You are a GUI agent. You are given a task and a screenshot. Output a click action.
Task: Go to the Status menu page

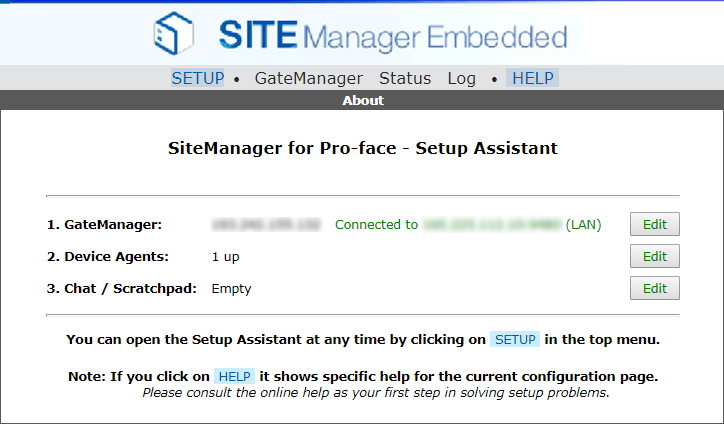click(405, 78)
